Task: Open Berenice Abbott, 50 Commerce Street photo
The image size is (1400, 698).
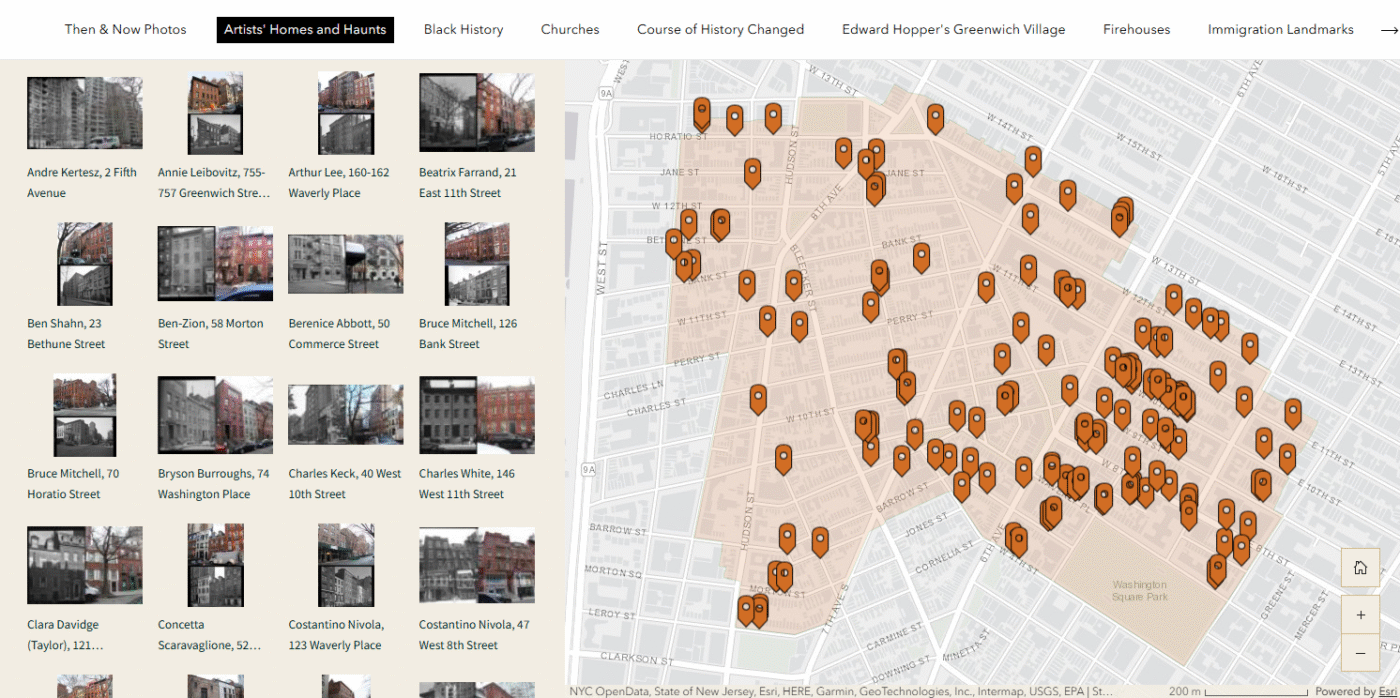Action: click(x=345, y=264)
